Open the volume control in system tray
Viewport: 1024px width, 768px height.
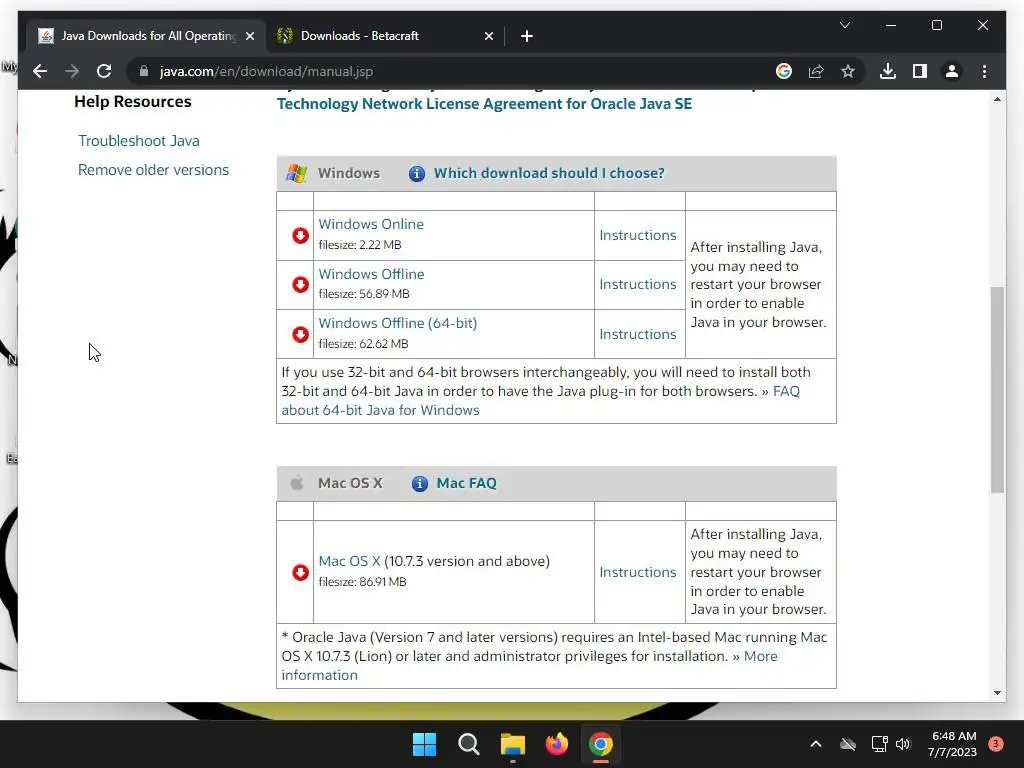(903, 744)
